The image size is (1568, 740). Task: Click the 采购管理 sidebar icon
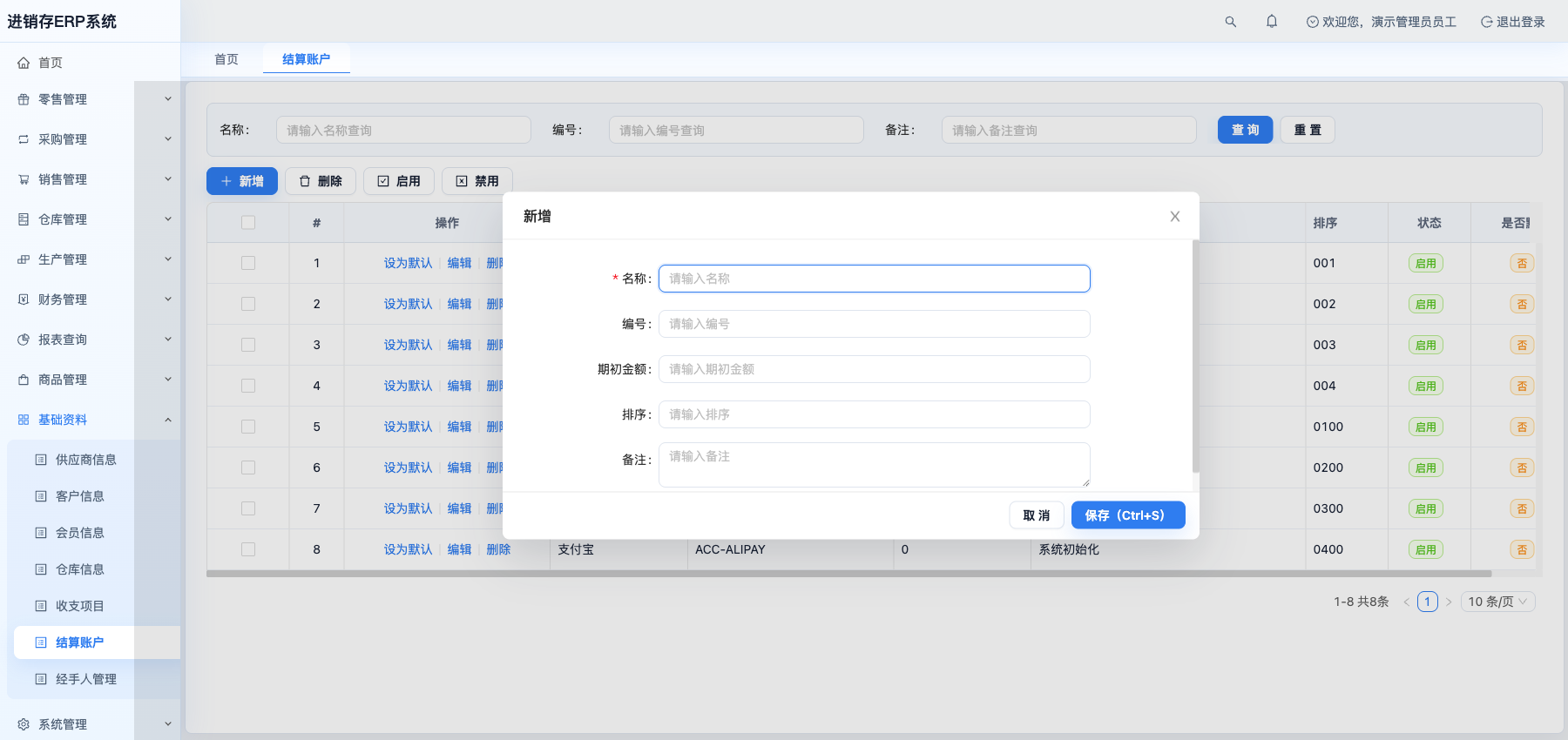coord(24,139)
